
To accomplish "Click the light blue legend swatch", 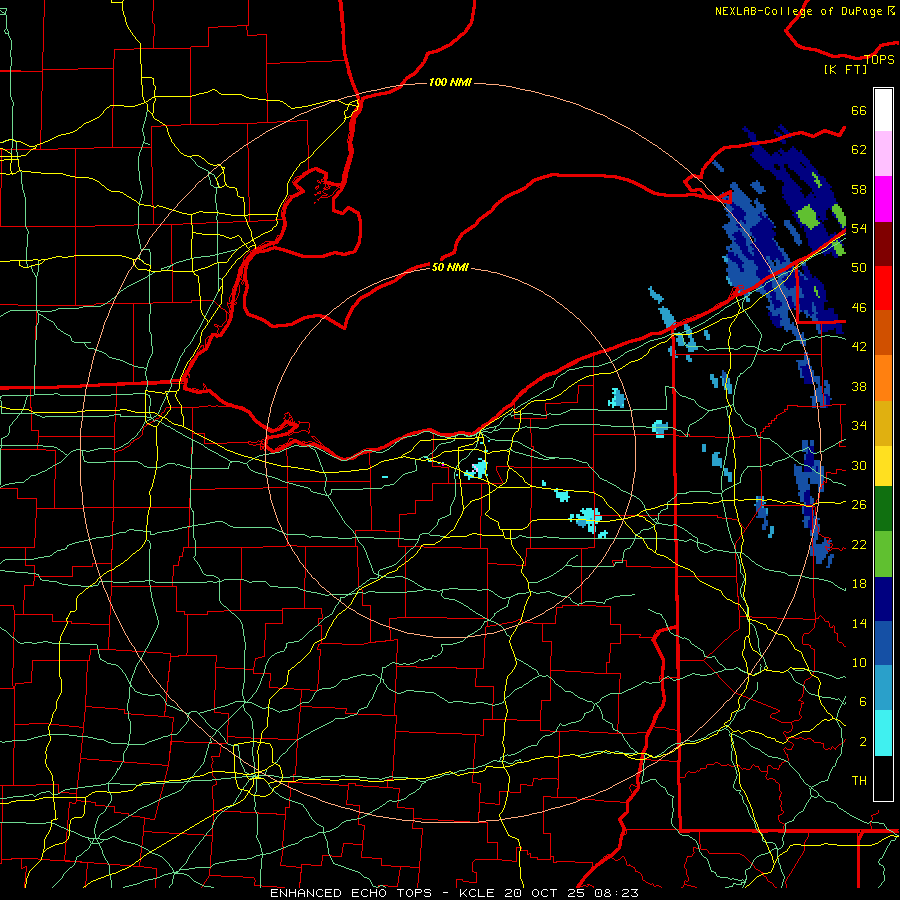I will (883, 688).
